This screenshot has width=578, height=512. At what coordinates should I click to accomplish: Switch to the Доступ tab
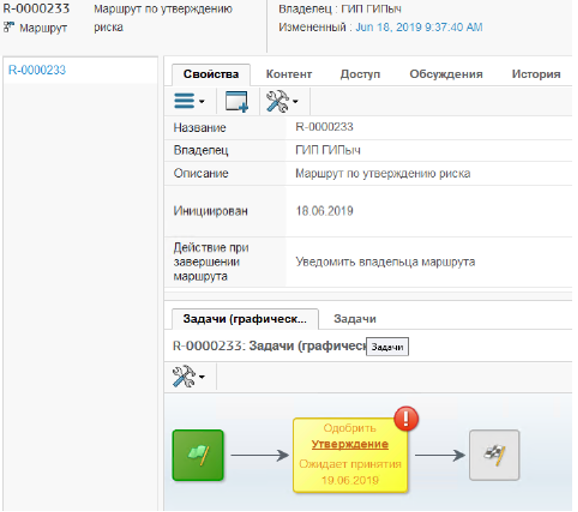(360, 74)
